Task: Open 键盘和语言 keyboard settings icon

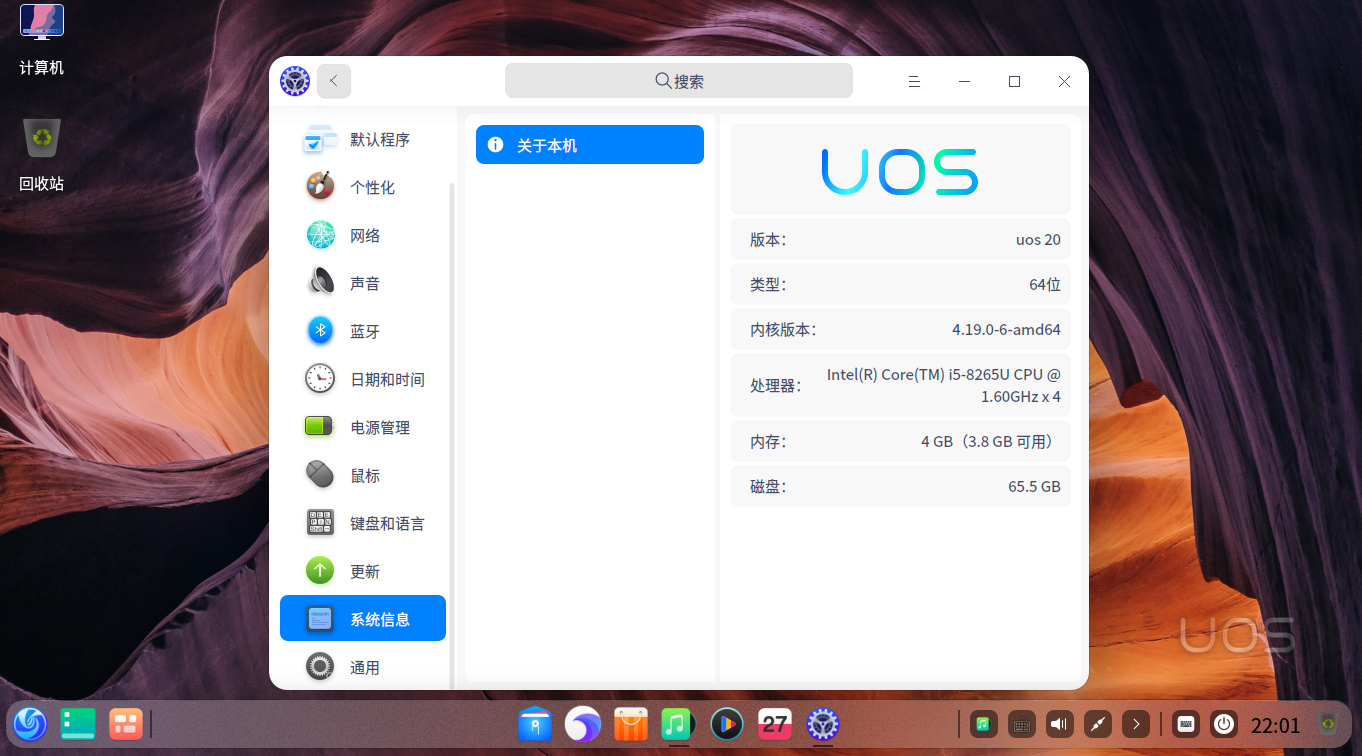Action: [x=320, y=523]
